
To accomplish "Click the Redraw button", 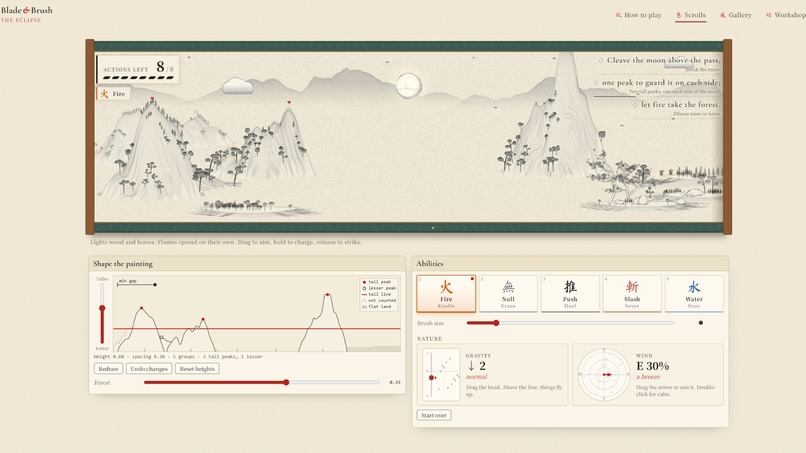I will coord(108,369).
